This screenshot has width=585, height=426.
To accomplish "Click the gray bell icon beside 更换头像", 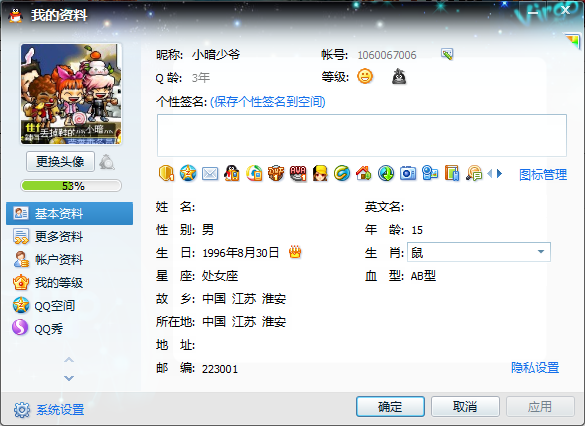I will tap(107, 162).
